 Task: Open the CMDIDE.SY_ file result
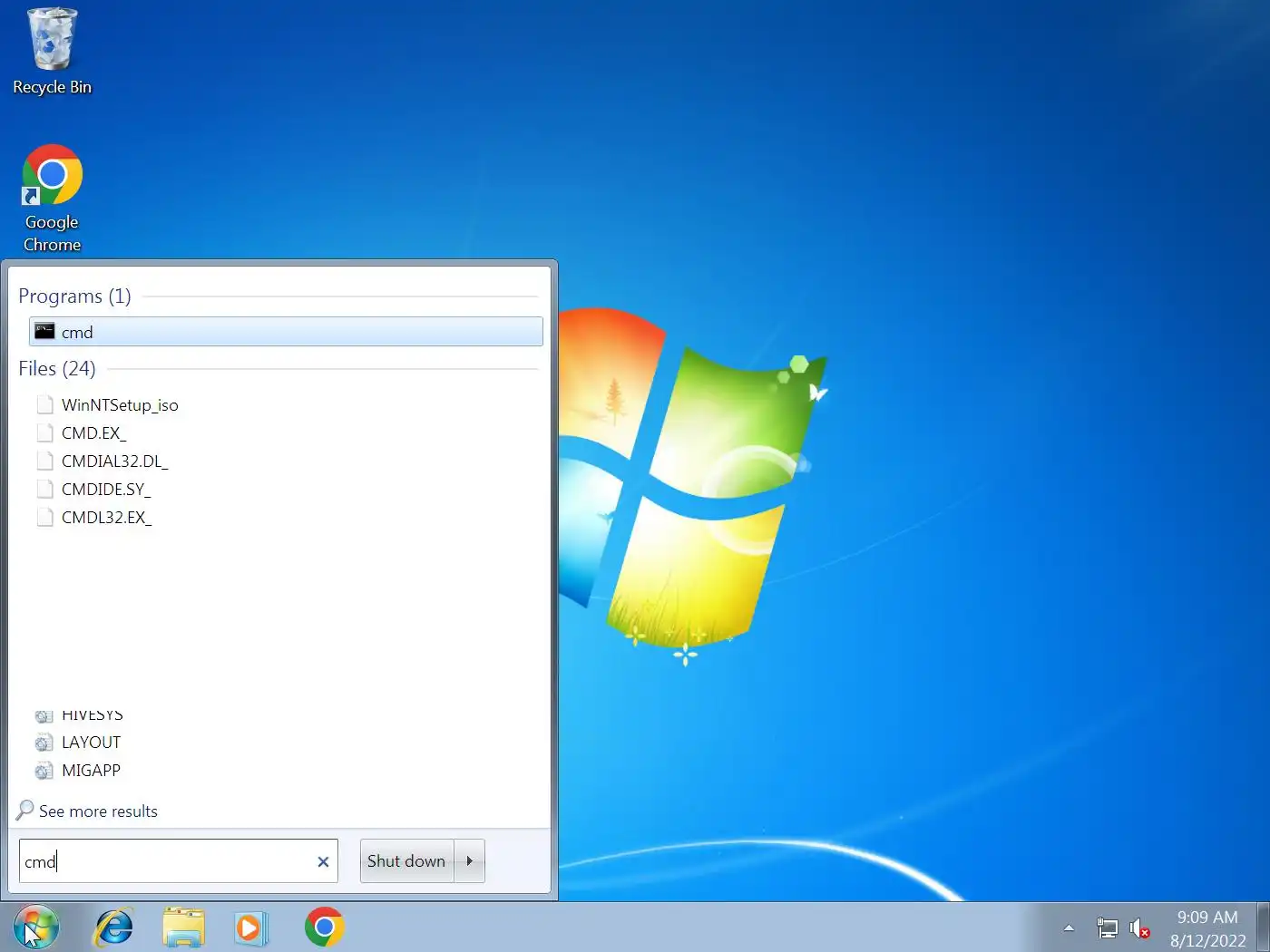(106, 490)
